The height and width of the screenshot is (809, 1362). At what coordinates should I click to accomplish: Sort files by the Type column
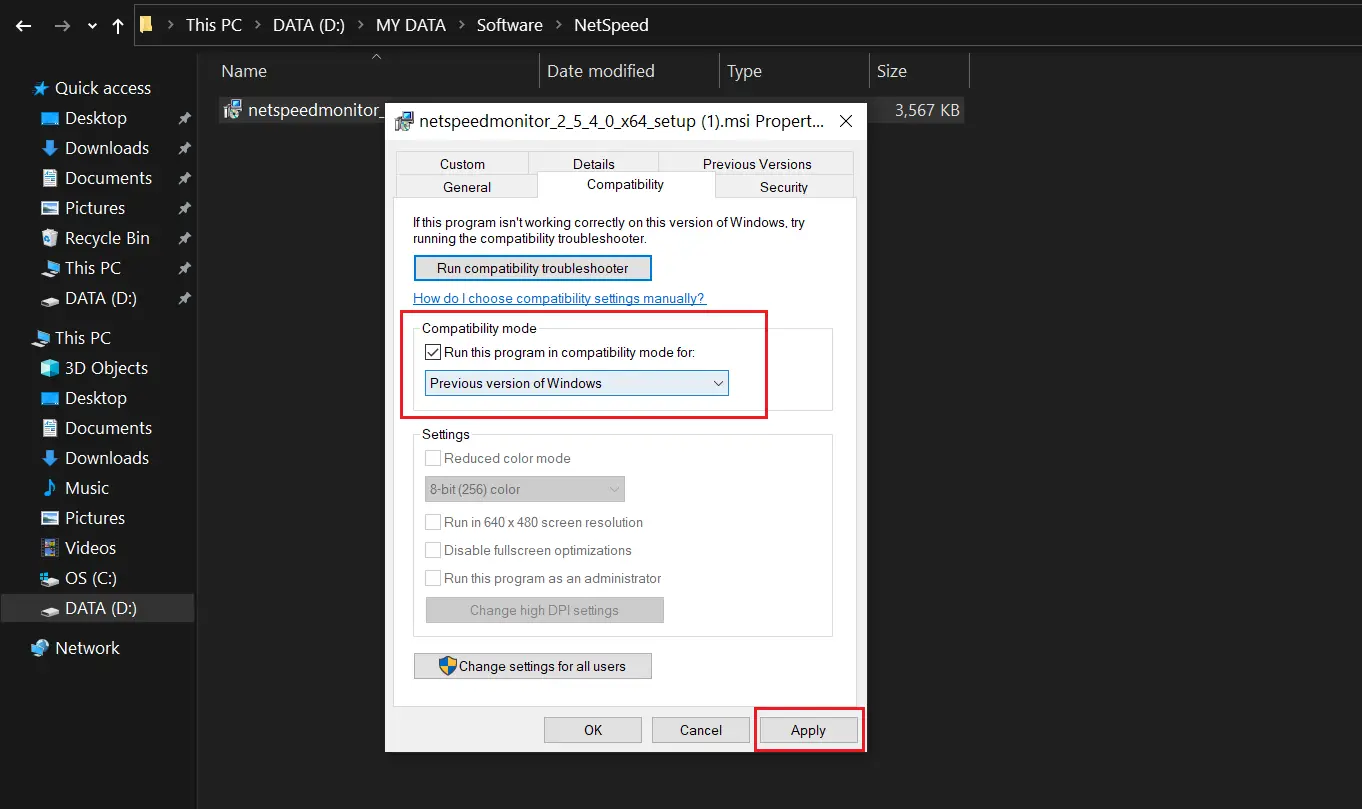click(x=744, y=71)
